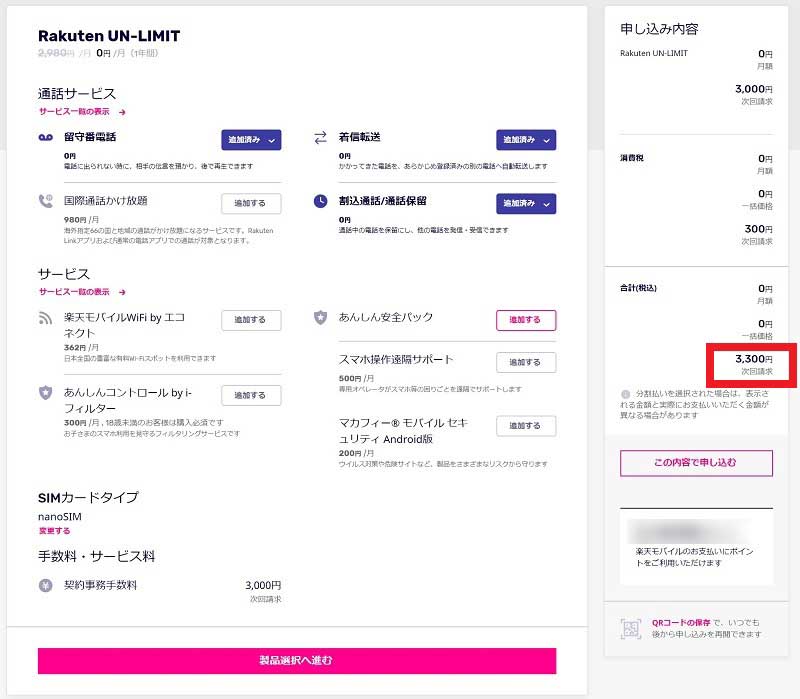Click the 申し込み内容 heading
Screen dimensions: 800x699
pos(659,29)
